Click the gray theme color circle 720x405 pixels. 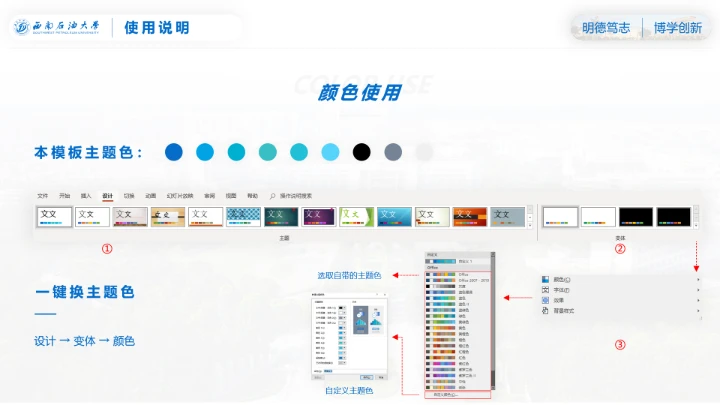coord(393,152)
